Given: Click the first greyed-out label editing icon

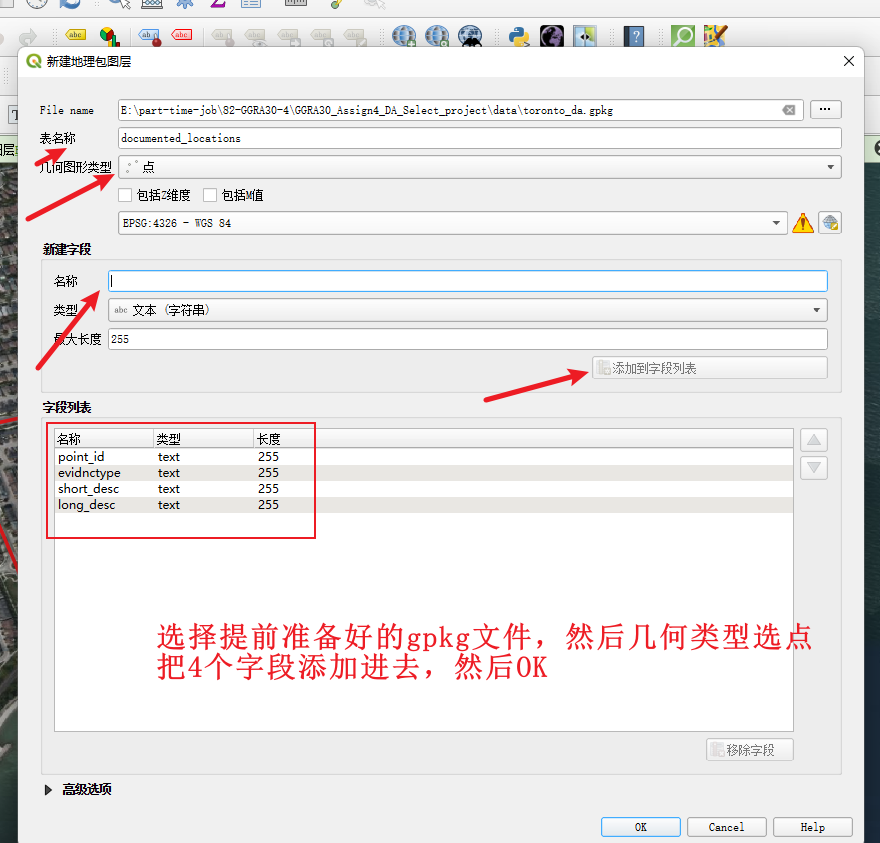Looking at the screenshot, I should (x=223, y=36).
